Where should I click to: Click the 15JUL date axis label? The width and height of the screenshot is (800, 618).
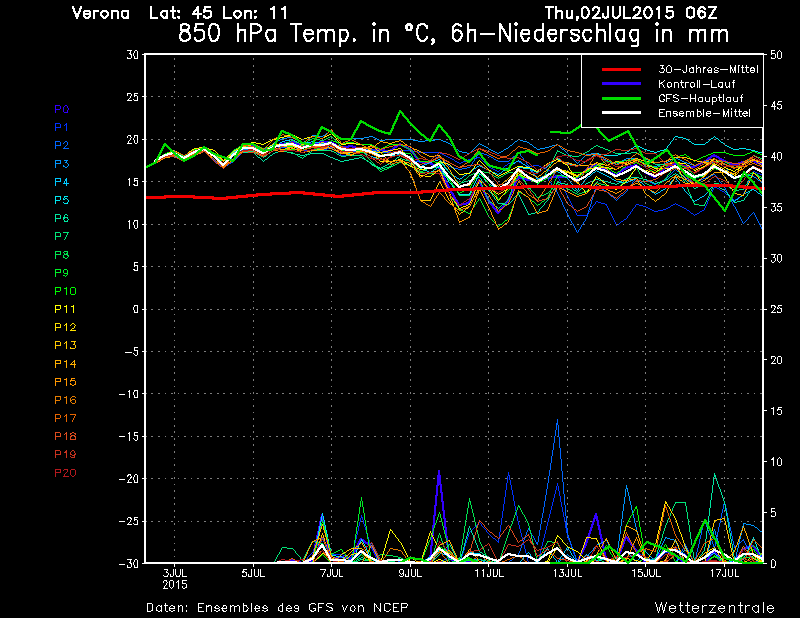pos(646,574)
